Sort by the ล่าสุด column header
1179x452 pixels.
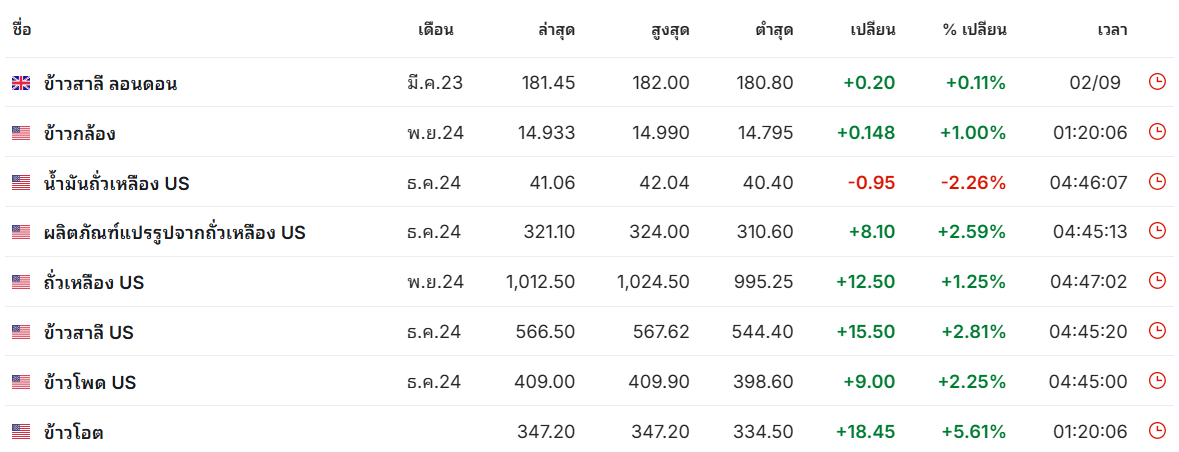click(x=556, y=29)
